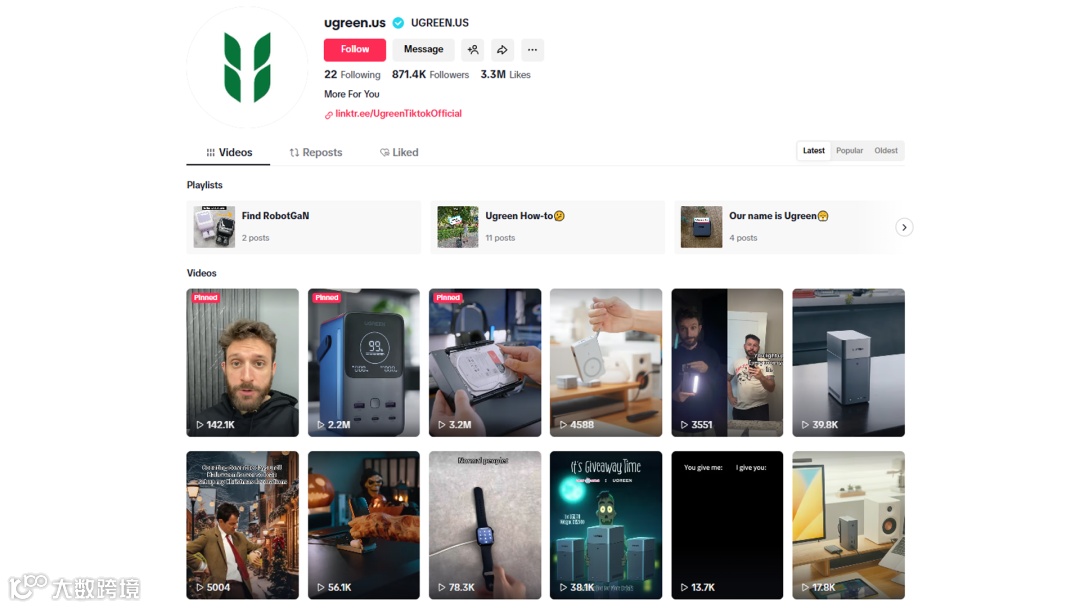The height and width of the screenshot is (608, 1080).
Task: Click the add-friend person icon
Action: (x=472, y=50)
